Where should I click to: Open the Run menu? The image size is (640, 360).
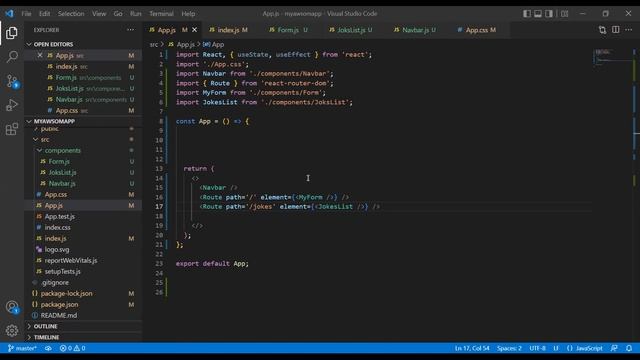pos(136,13)
